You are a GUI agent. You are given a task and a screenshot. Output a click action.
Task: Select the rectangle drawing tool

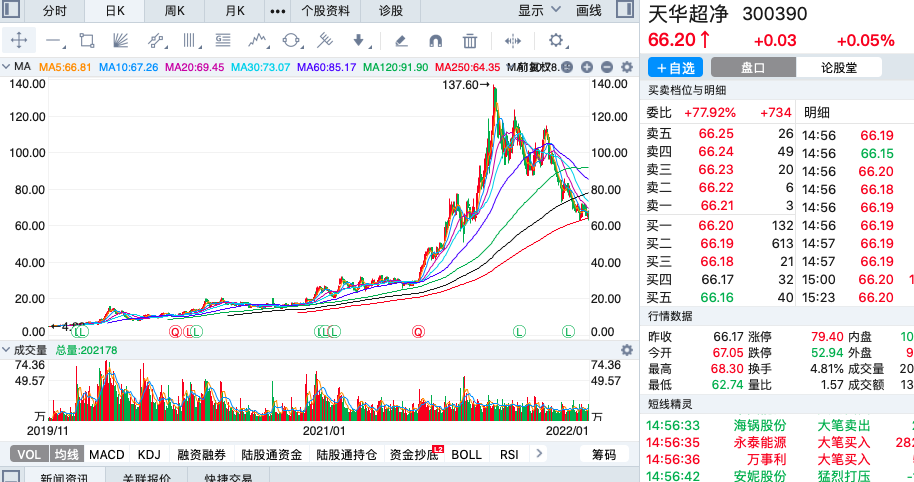pos(87,40)
